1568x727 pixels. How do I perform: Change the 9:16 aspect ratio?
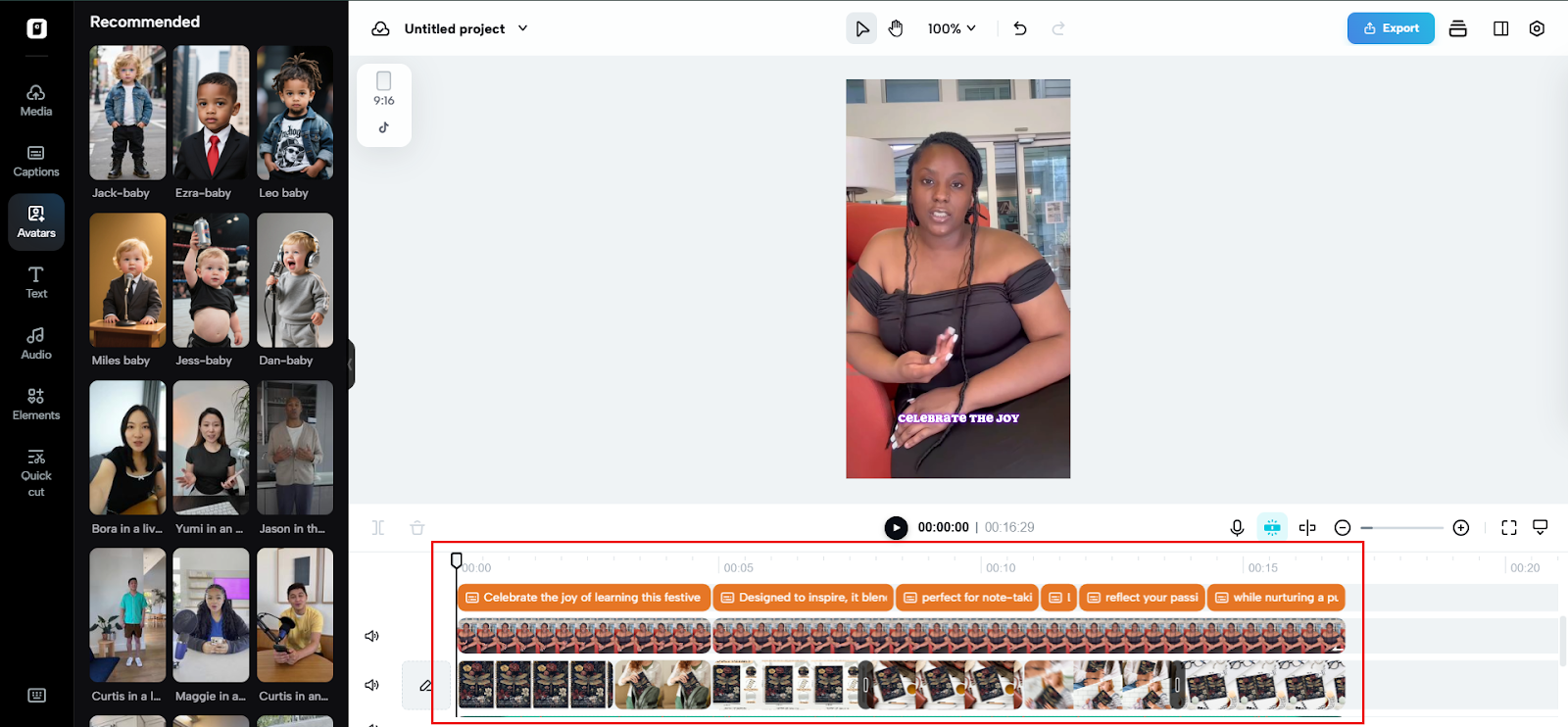(384, 89)
